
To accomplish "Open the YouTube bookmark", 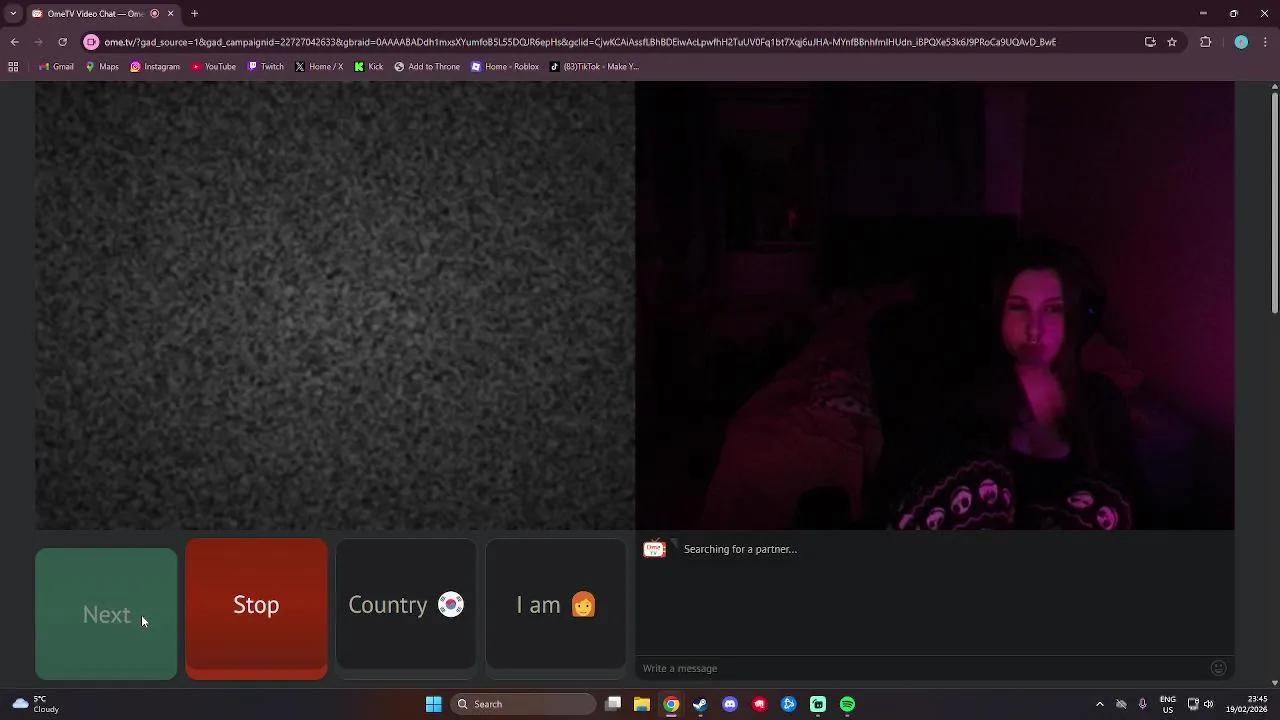I will (214, 66).
